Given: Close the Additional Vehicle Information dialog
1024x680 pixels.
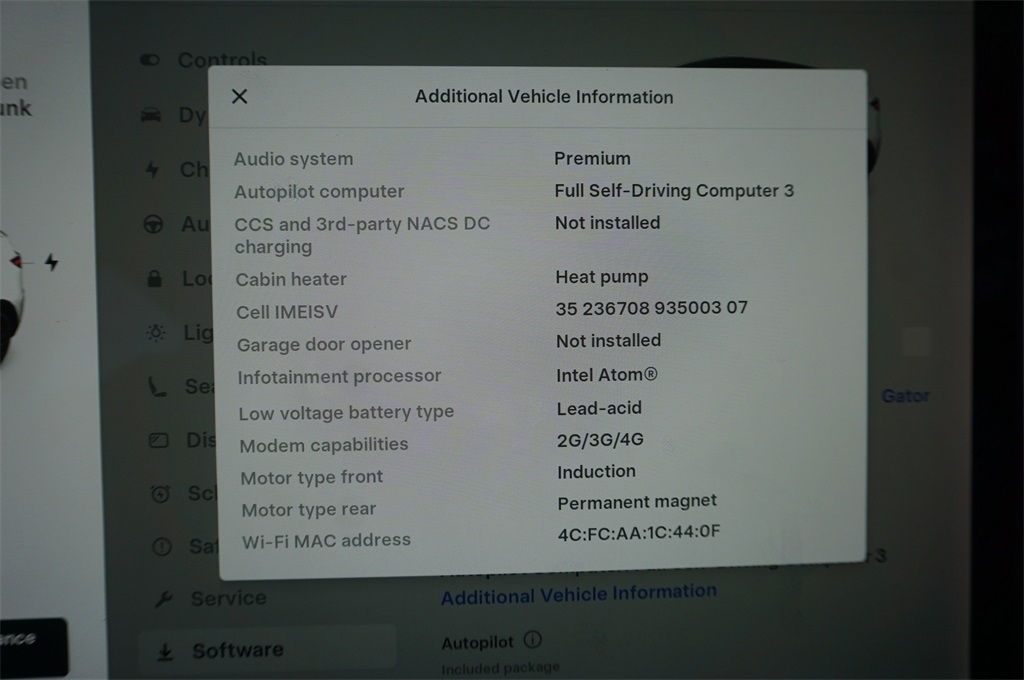Looking at the screenshot, I should pyautogui.click(x=239, y=96).
